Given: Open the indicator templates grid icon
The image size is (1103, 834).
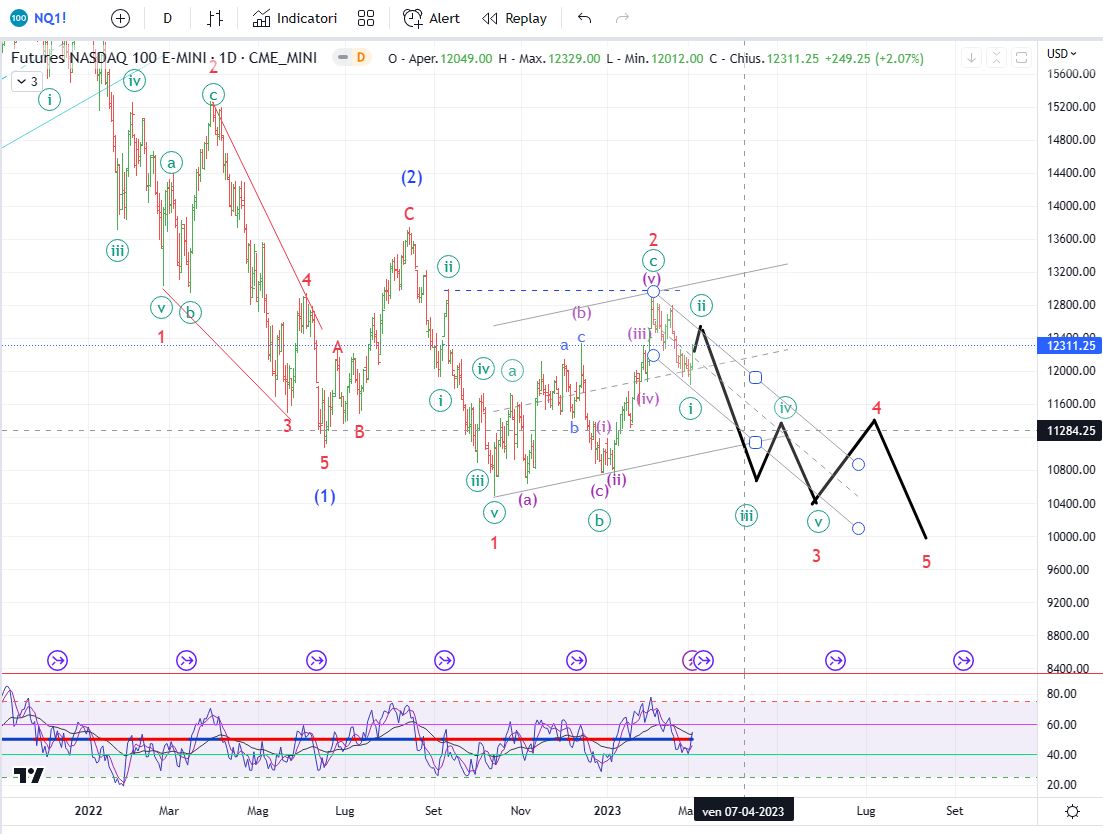Looking at the screenshot, I should [366, 18].
